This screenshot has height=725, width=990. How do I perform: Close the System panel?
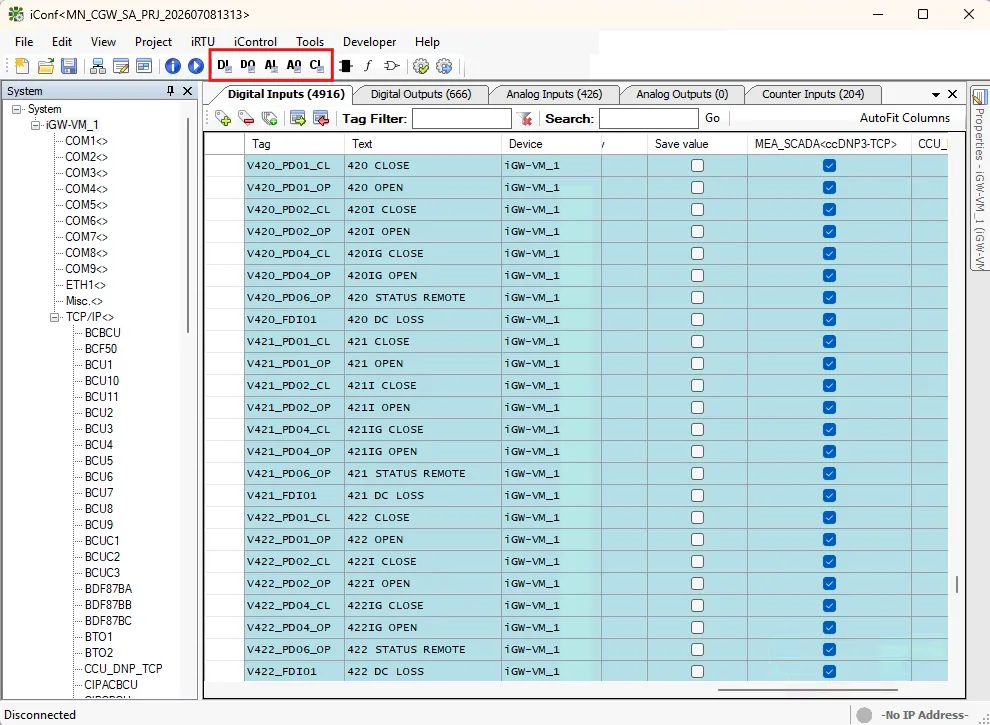[x=188, y=91]
